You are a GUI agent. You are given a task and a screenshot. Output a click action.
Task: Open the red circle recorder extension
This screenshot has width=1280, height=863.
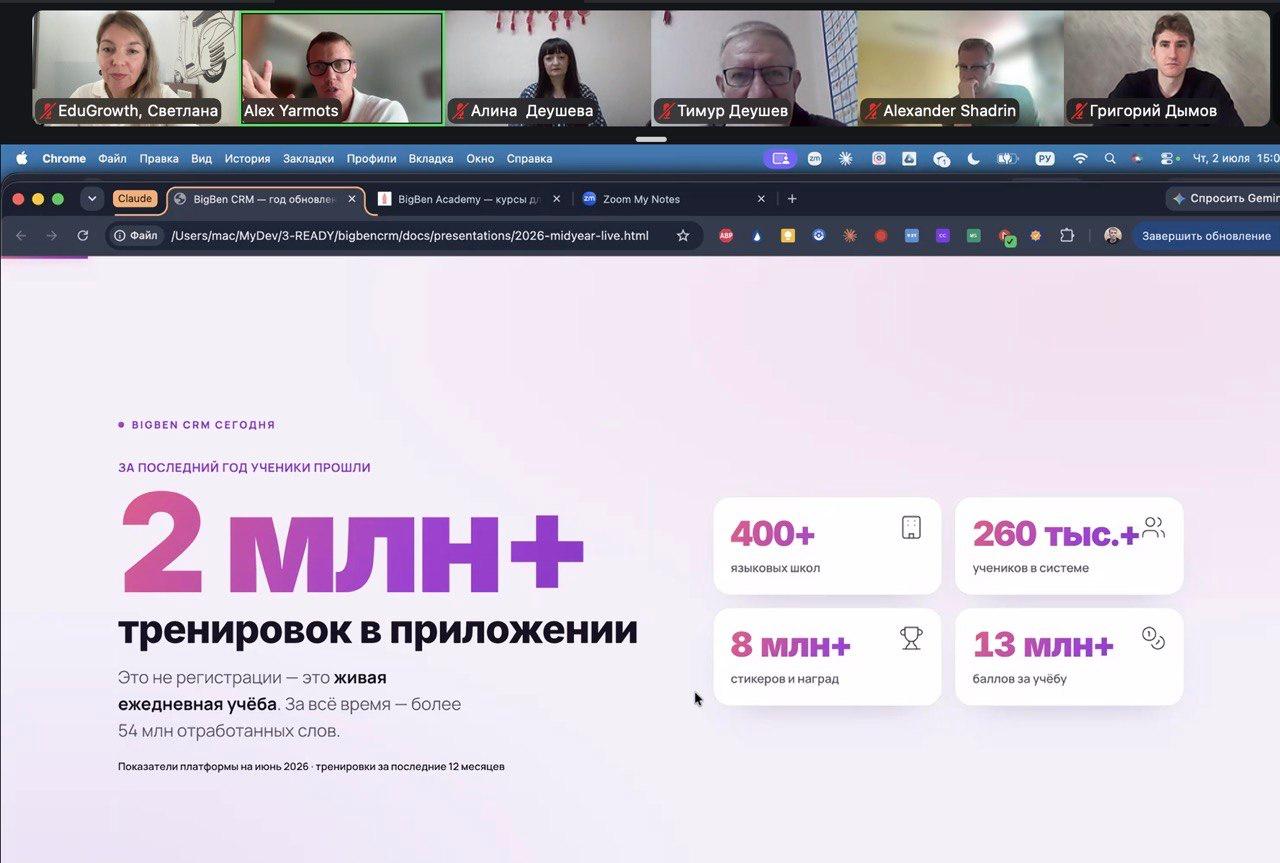[881, 236]
